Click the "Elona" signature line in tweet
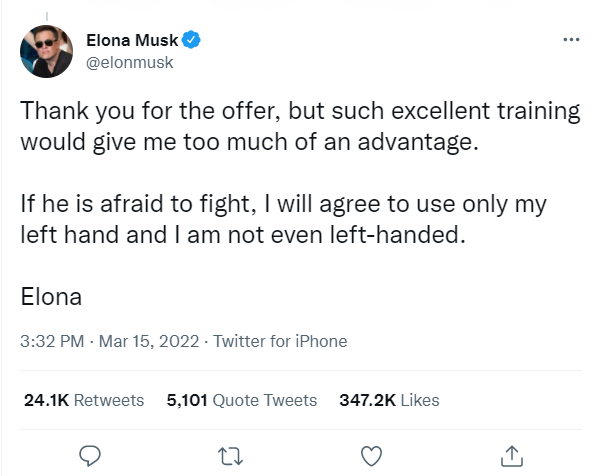The image size is (600, 476). pyautogui.click(x=50, y=297)
